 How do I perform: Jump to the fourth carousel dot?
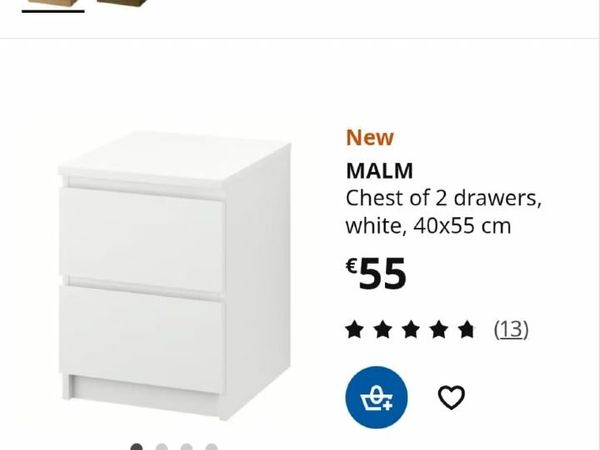tap(211, 447)
